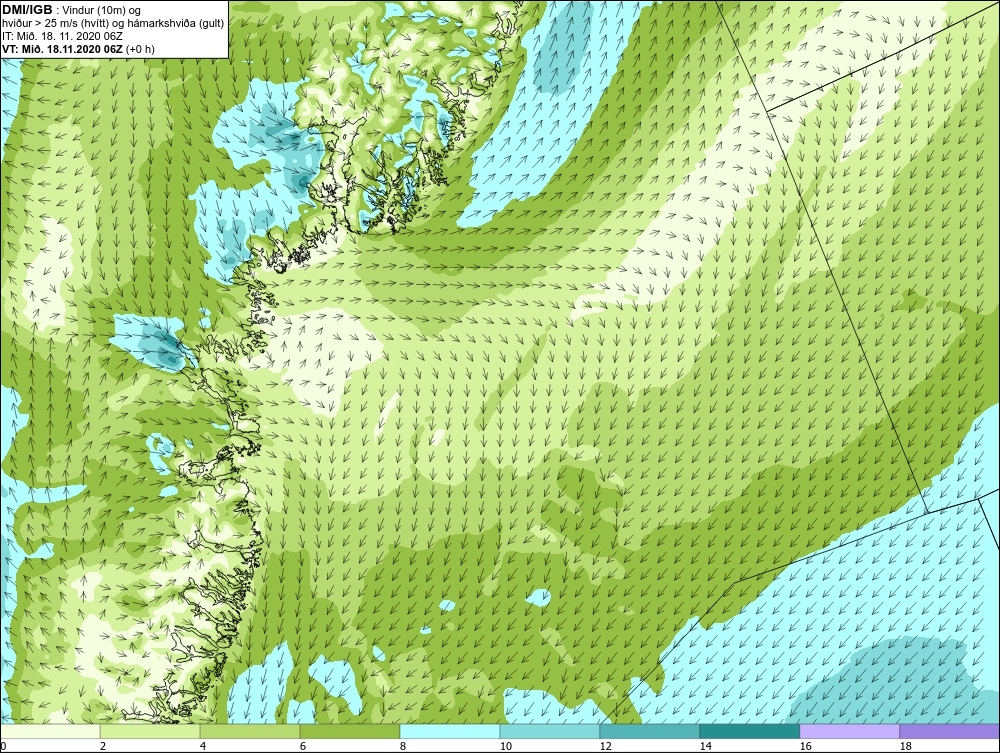Click the legend scale label '12'
Viewport: 1000px width, 753px height.
pyautogui.click(x=605, y=746)
